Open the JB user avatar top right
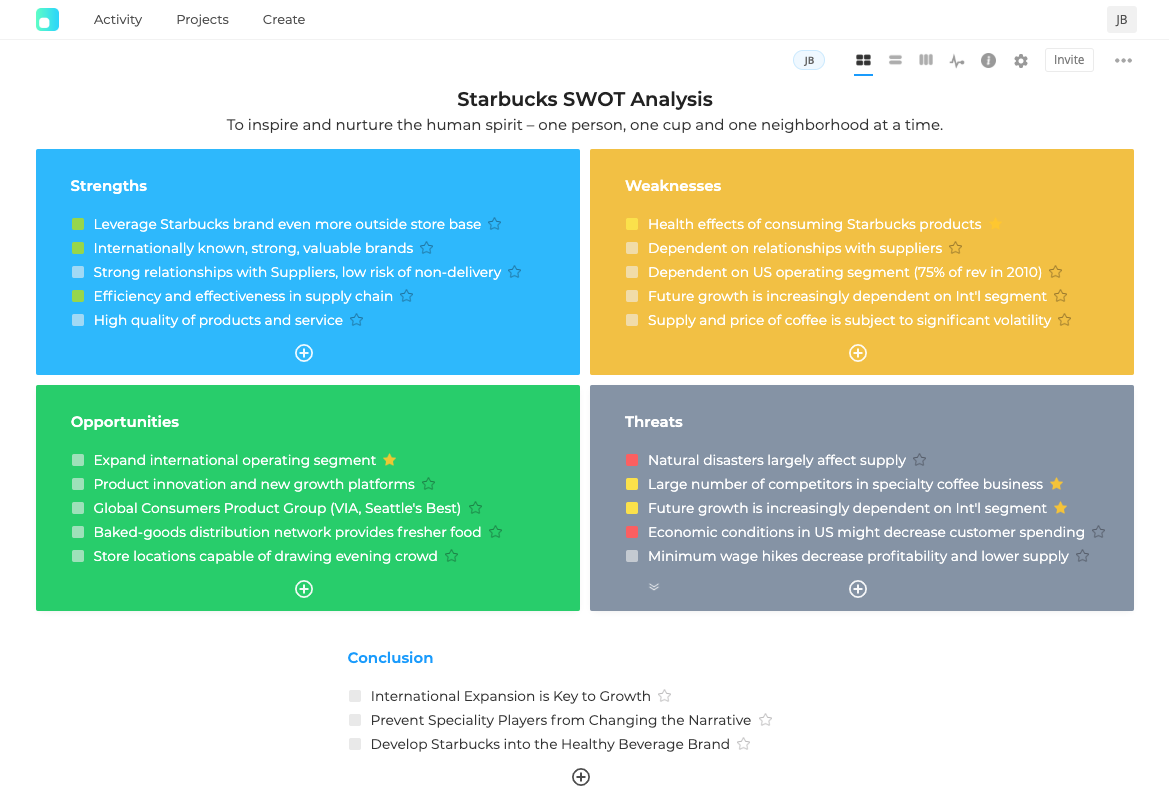This screenshot has height=810, width=1169. coord(1121,20)
